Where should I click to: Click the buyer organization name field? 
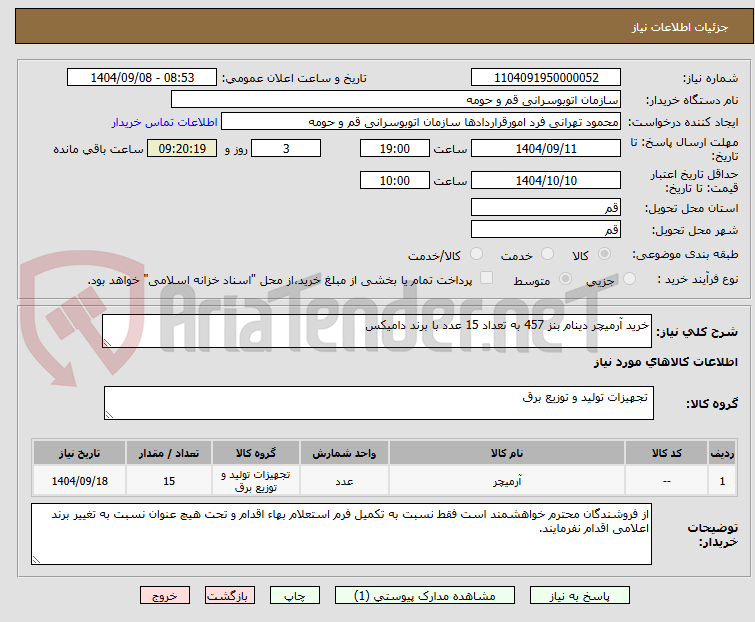pos(396,100)
